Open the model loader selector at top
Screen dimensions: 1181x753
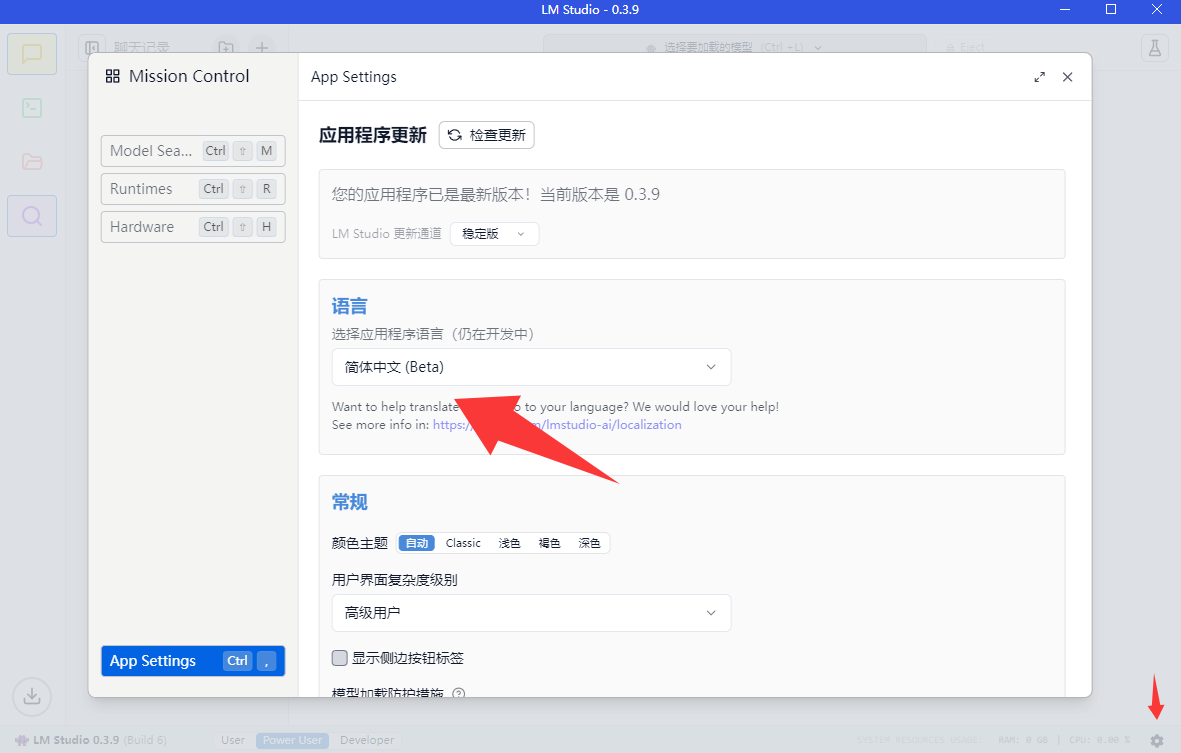coord(734,47)
